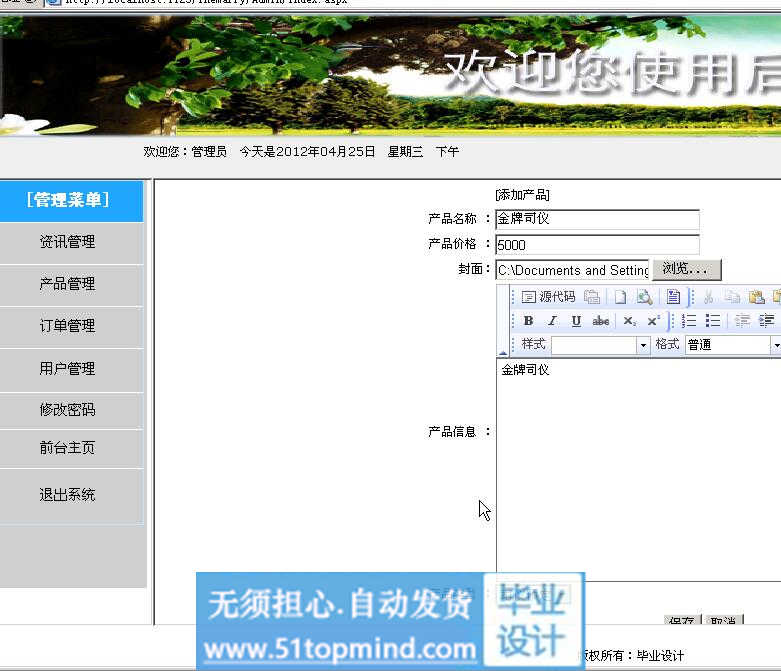The width and height of the screenshot is (781, 671).
Task: Apply Subscript formatting
Action: (x=629, y=321)
